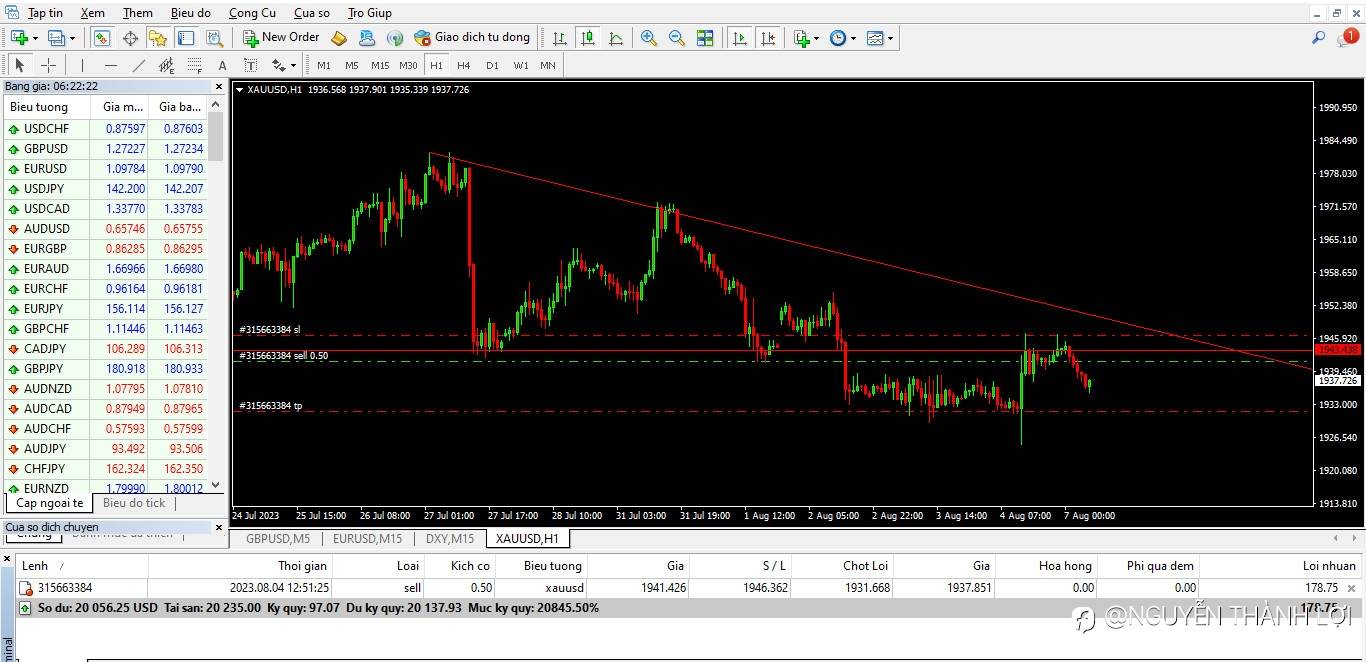Select the trendline drawing tool
Image resolution: width=1366 pixels, height=662 pixels.
point(138,65)
